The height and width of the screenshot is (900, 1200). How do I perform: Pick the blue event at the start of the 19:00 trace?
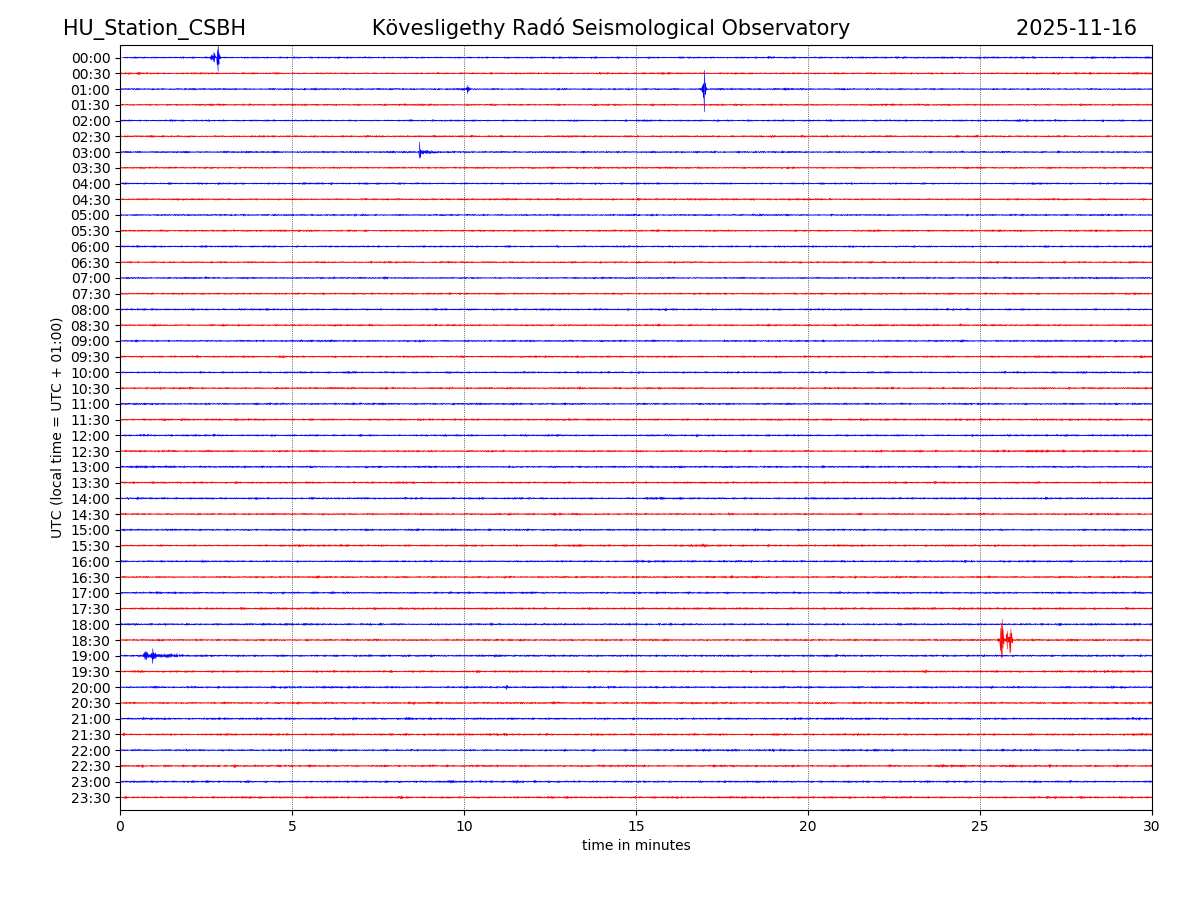click(150, 655)
